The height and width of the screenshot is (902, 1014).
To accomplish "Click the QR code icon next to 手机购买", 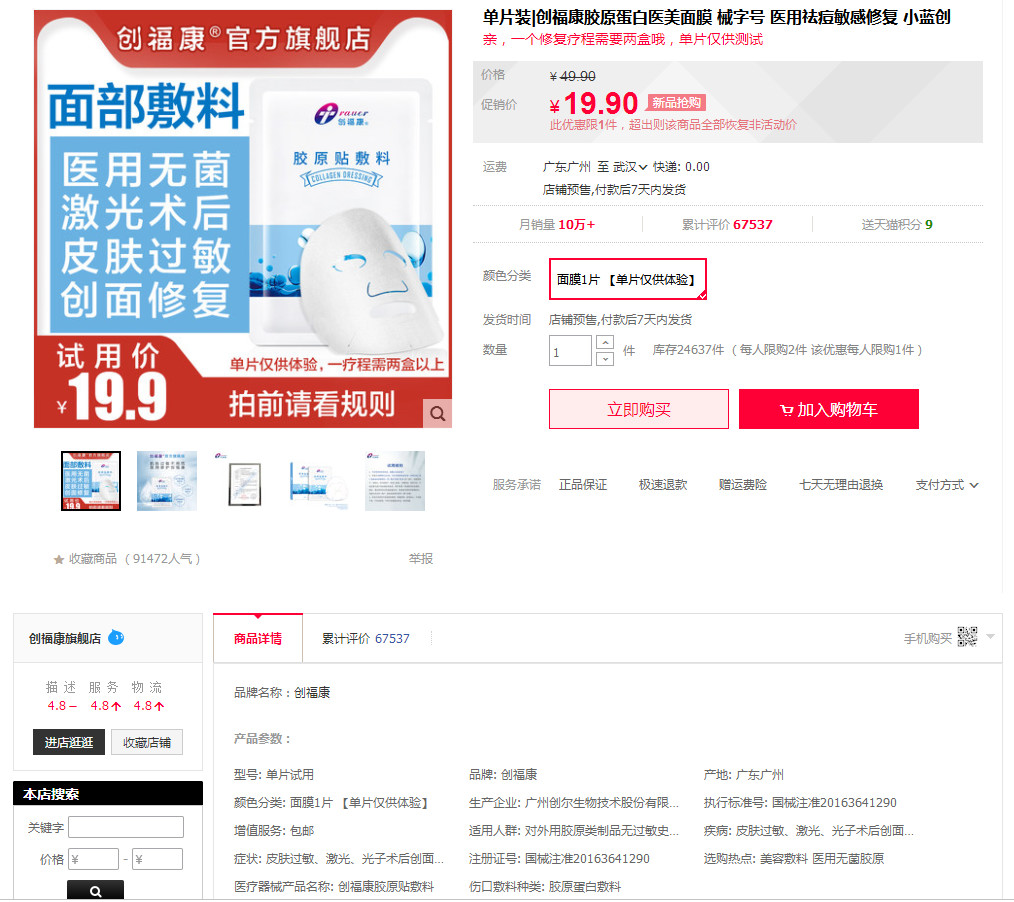I will click(x=966, y=637).
